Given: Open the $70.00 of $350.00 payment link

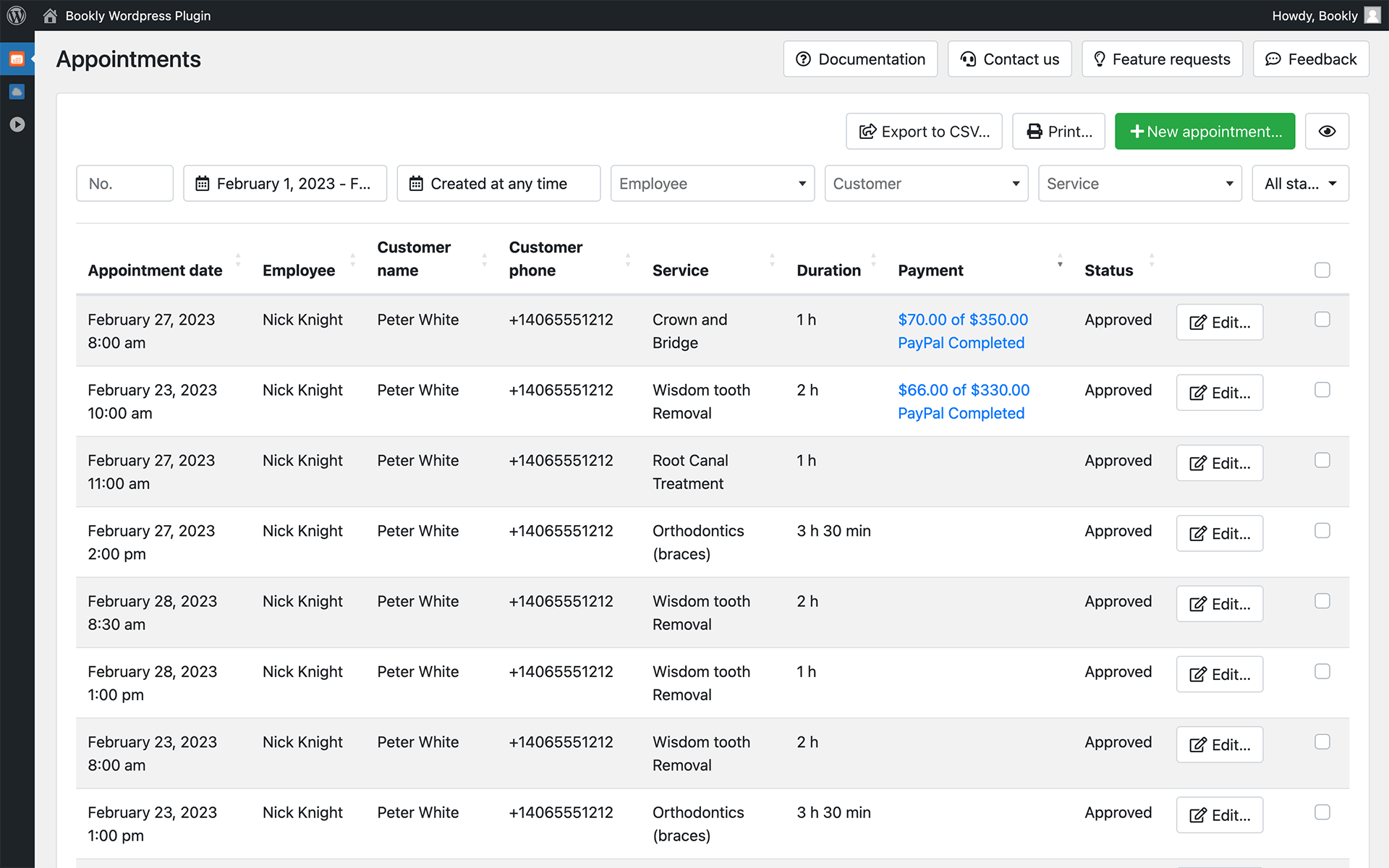Looking at the screenshot, I should point(962,319).
